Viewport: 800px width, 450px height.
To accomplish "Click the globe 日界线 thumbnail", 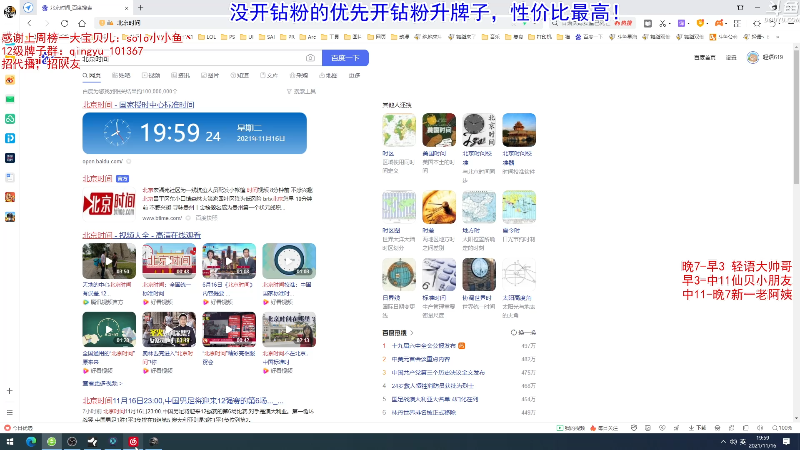I will coord(399,274).
